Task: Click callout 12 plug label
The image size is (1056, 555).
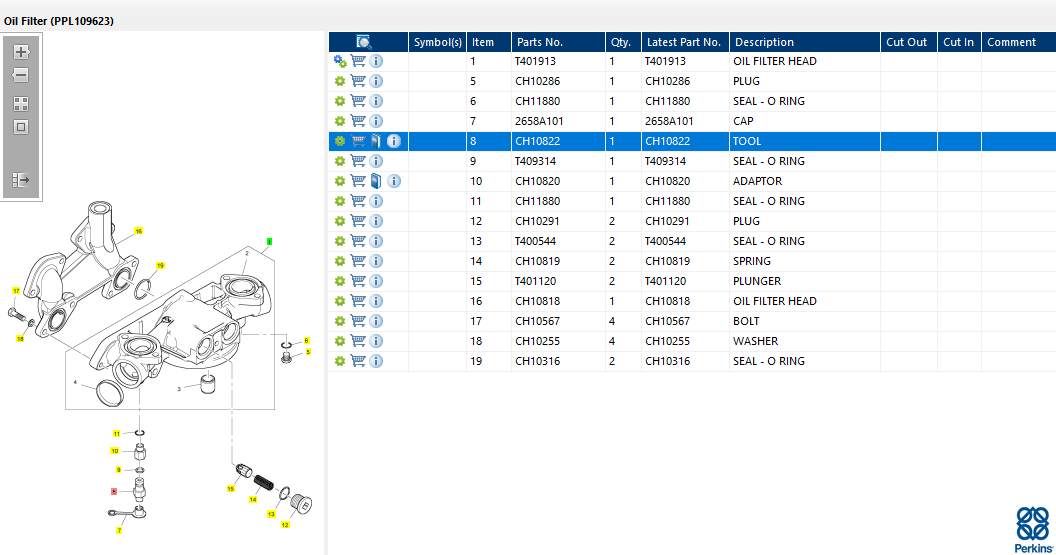Action: tap(285, 525)
